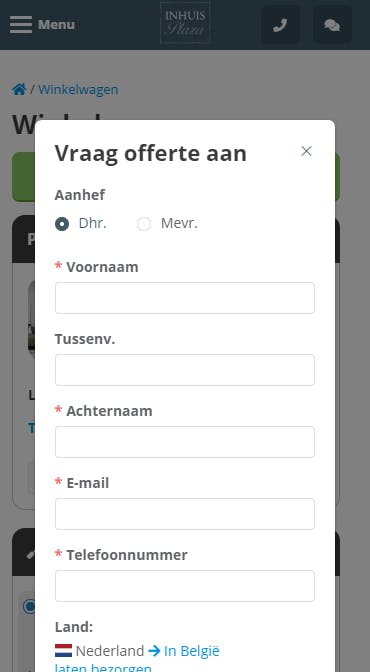The height and width of the screenshot is (672, 370).
Task: Select the Dhr. radio button
Action: (x=62, y=224)
